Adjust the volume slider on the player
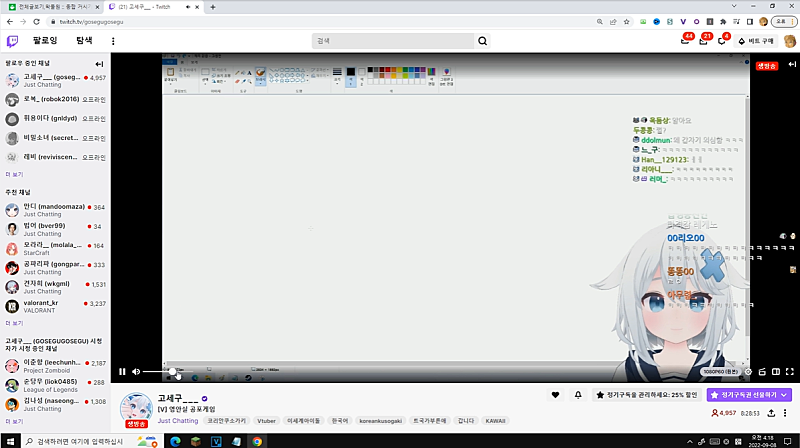This screenshot has width=800, height=448. [x=167, y=371]
